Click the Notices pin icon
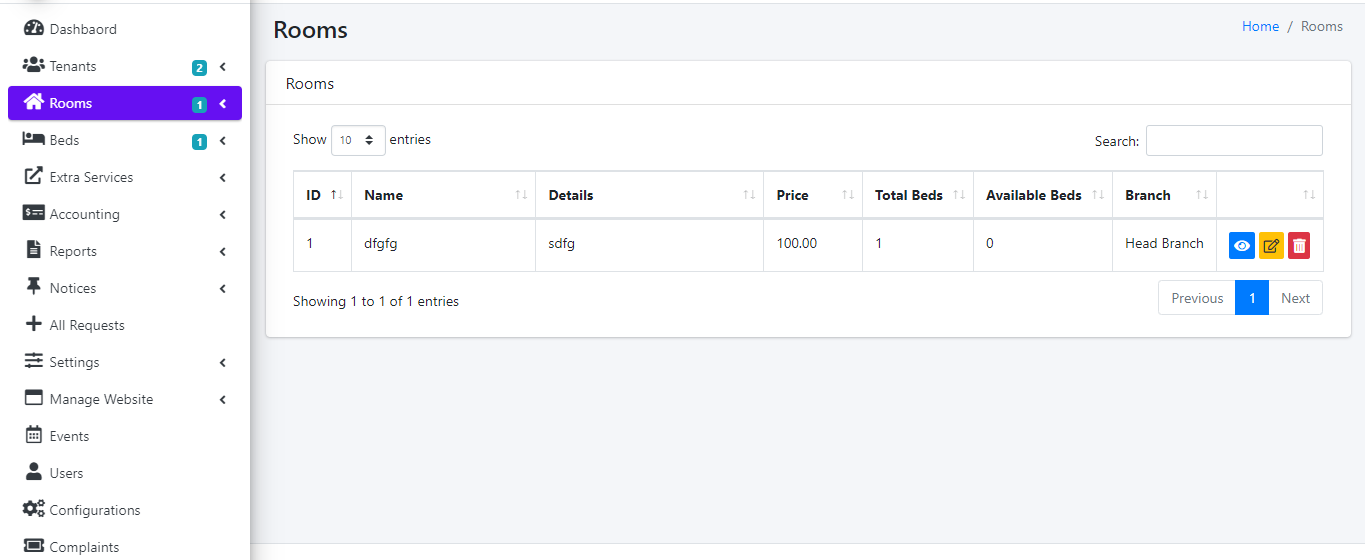Screen dimensions: 1365x560 coord(34,288)
